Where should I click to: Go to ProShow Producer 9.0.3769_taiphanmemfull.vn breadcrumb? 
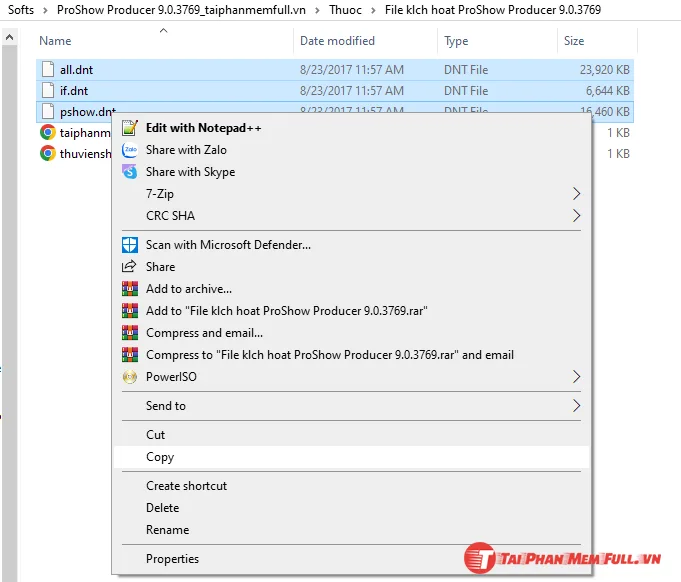pyautogui.click(x=181, y=10)
